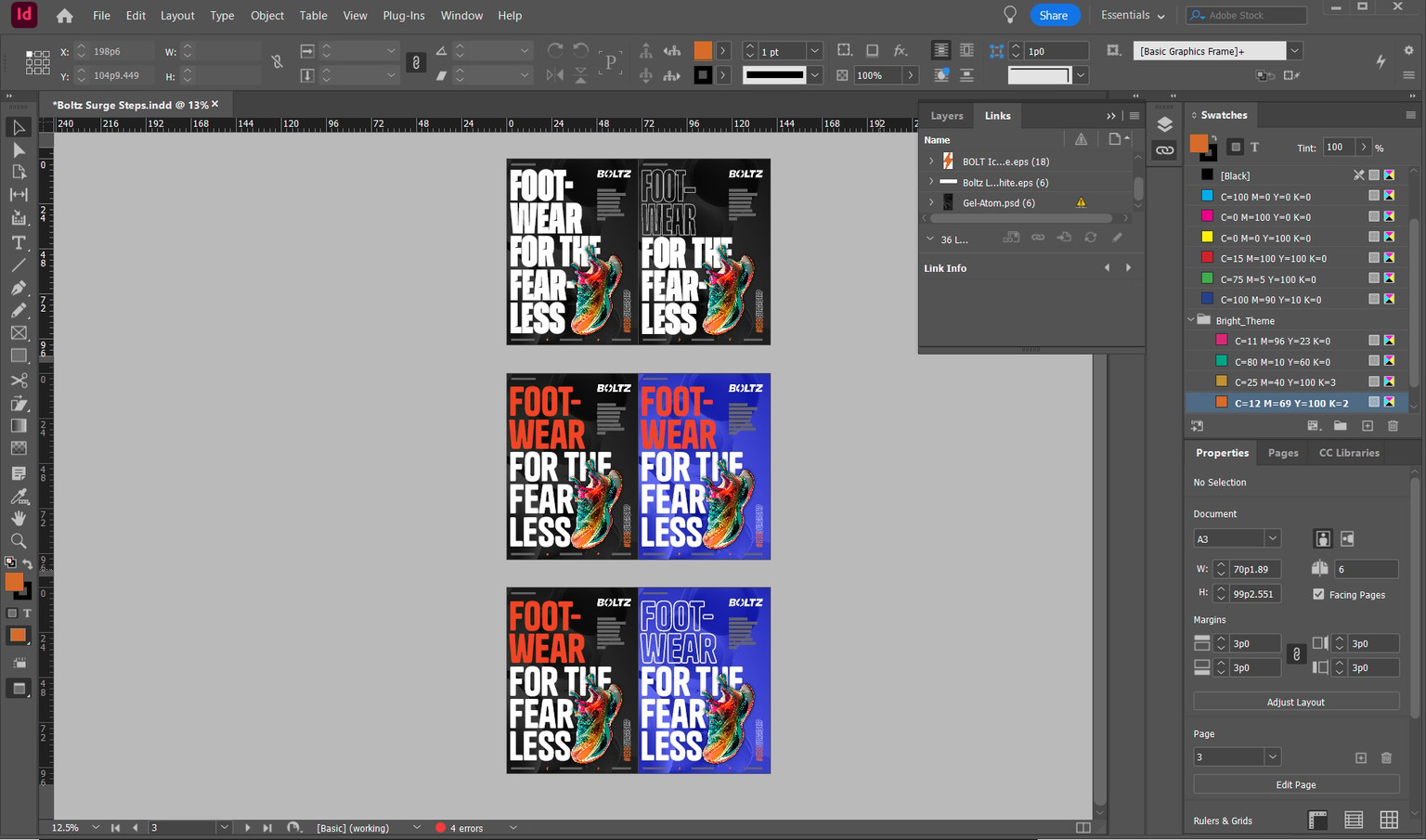Open the Plug-Ins menu
Screen dimensions: 1426x840
404,16
